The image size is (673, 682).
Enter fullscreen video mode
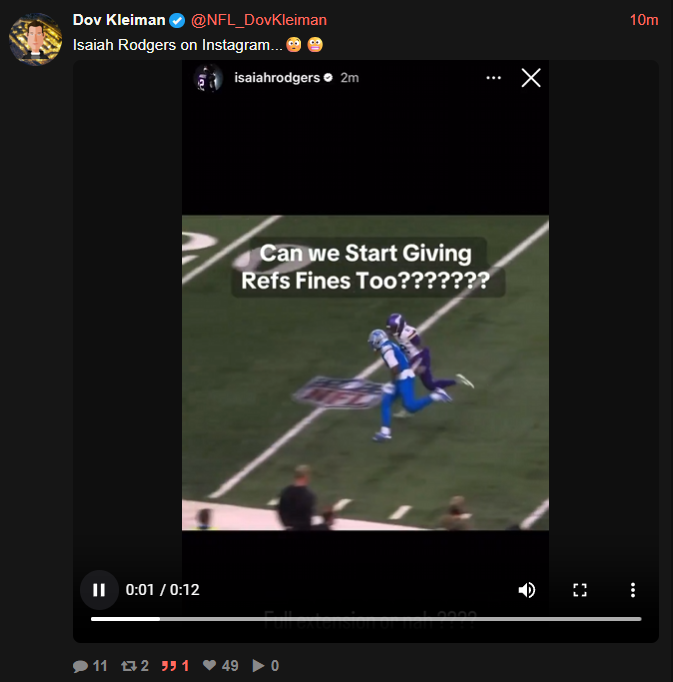(x=580, y=590)
